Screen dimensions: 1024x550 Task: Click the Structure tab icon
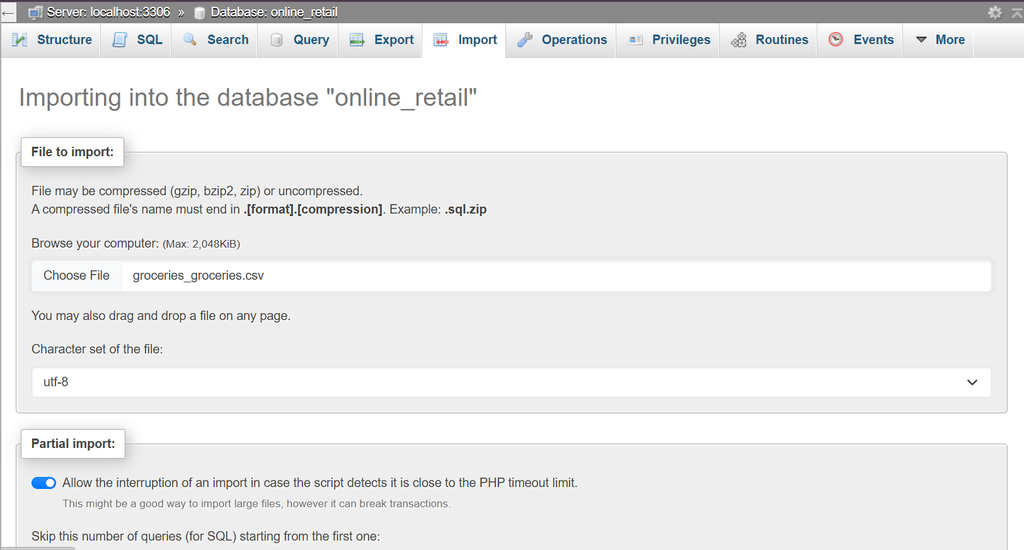[x=20, y=40]
